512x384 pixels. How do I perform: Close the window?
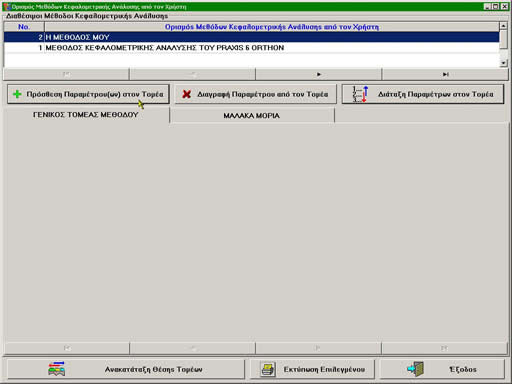click(504, 6)
